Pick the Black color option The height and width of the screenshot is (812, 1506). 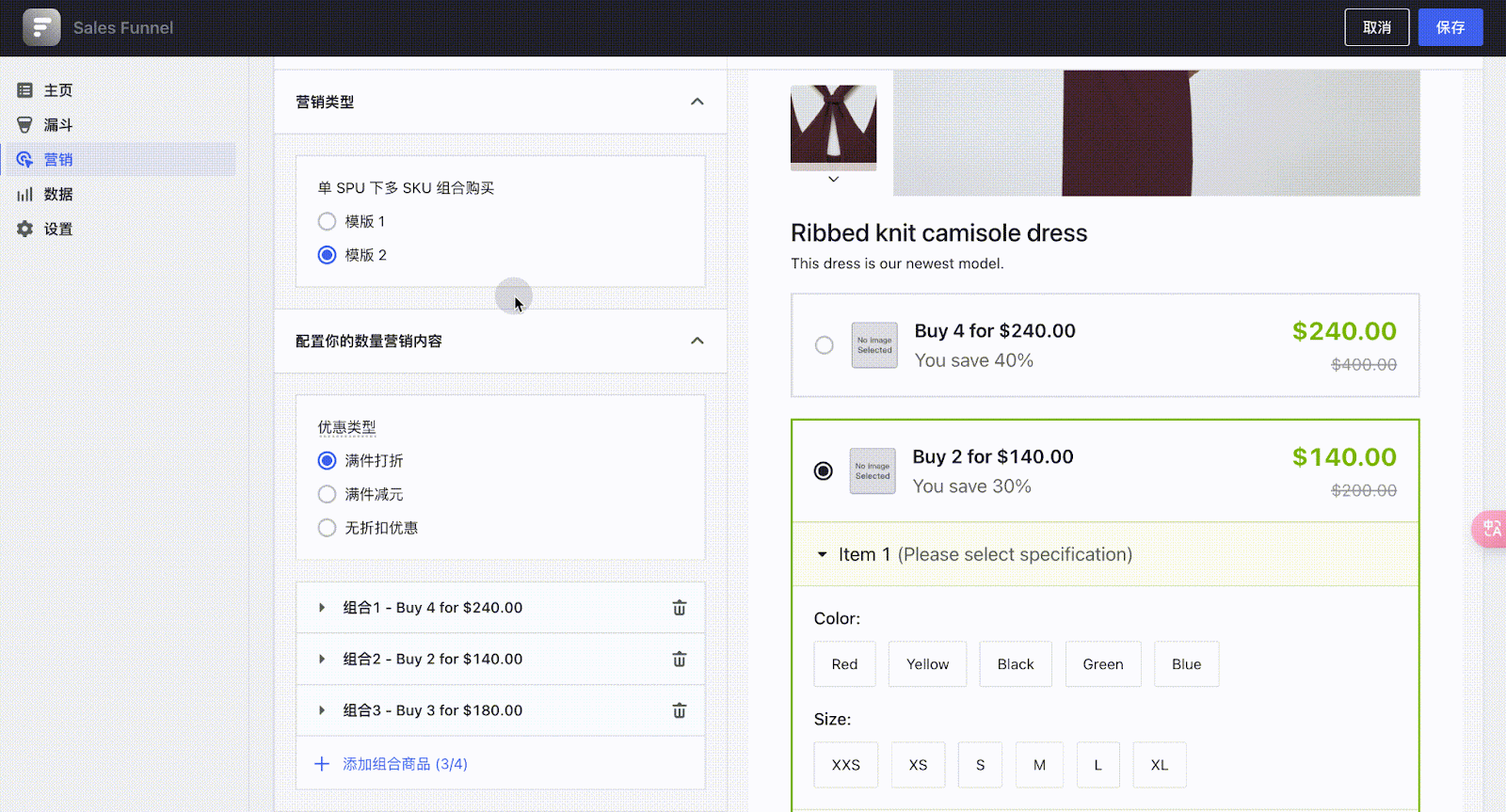tap(1016, 664)
